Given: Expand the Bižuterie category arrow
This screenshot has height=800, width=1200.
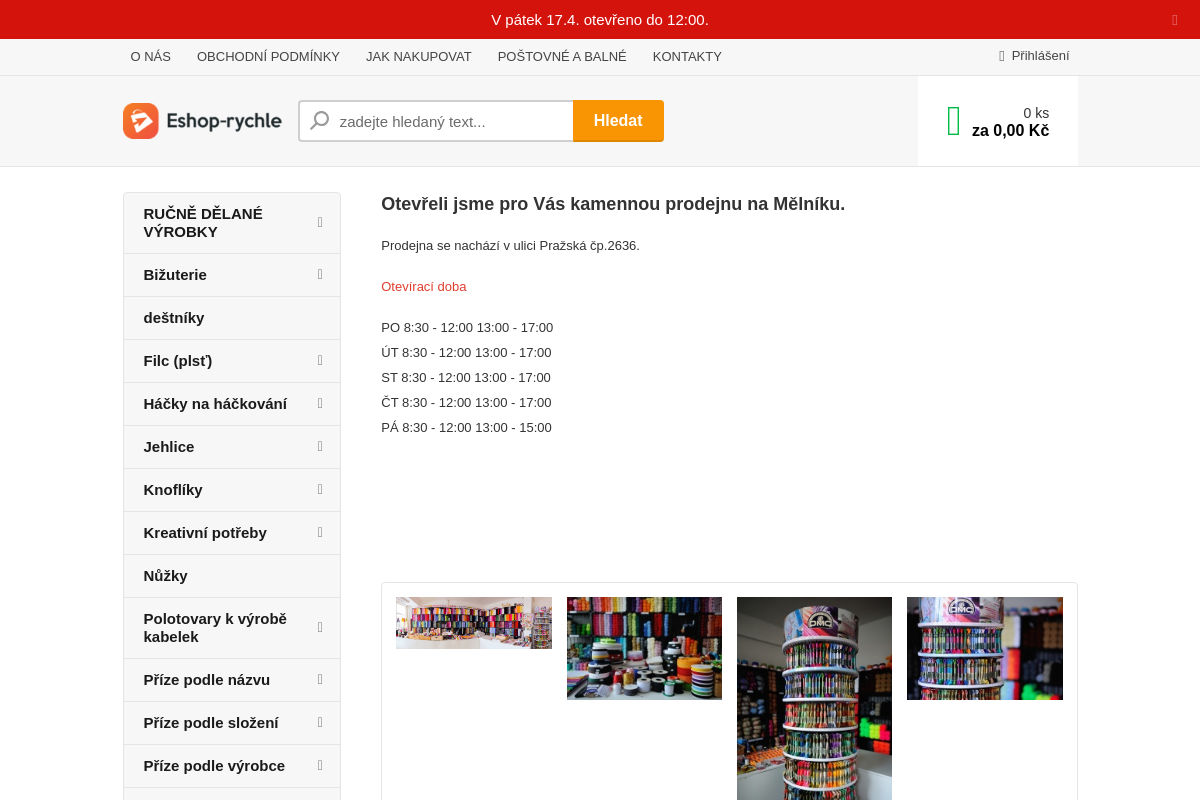Looking at the screenshot, I should tap(320, 274).
